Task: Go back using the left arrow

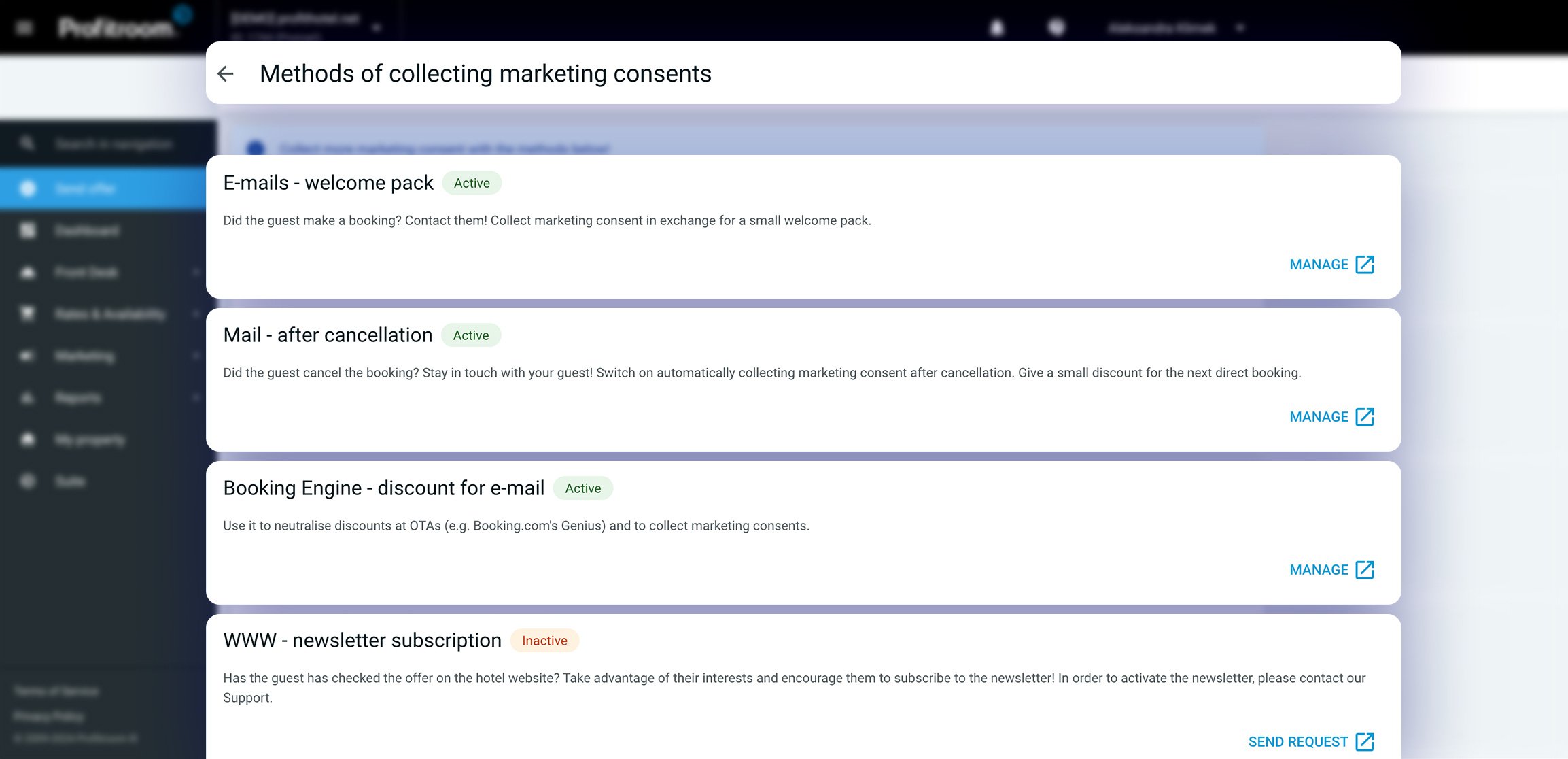Action: pos(226,73)
